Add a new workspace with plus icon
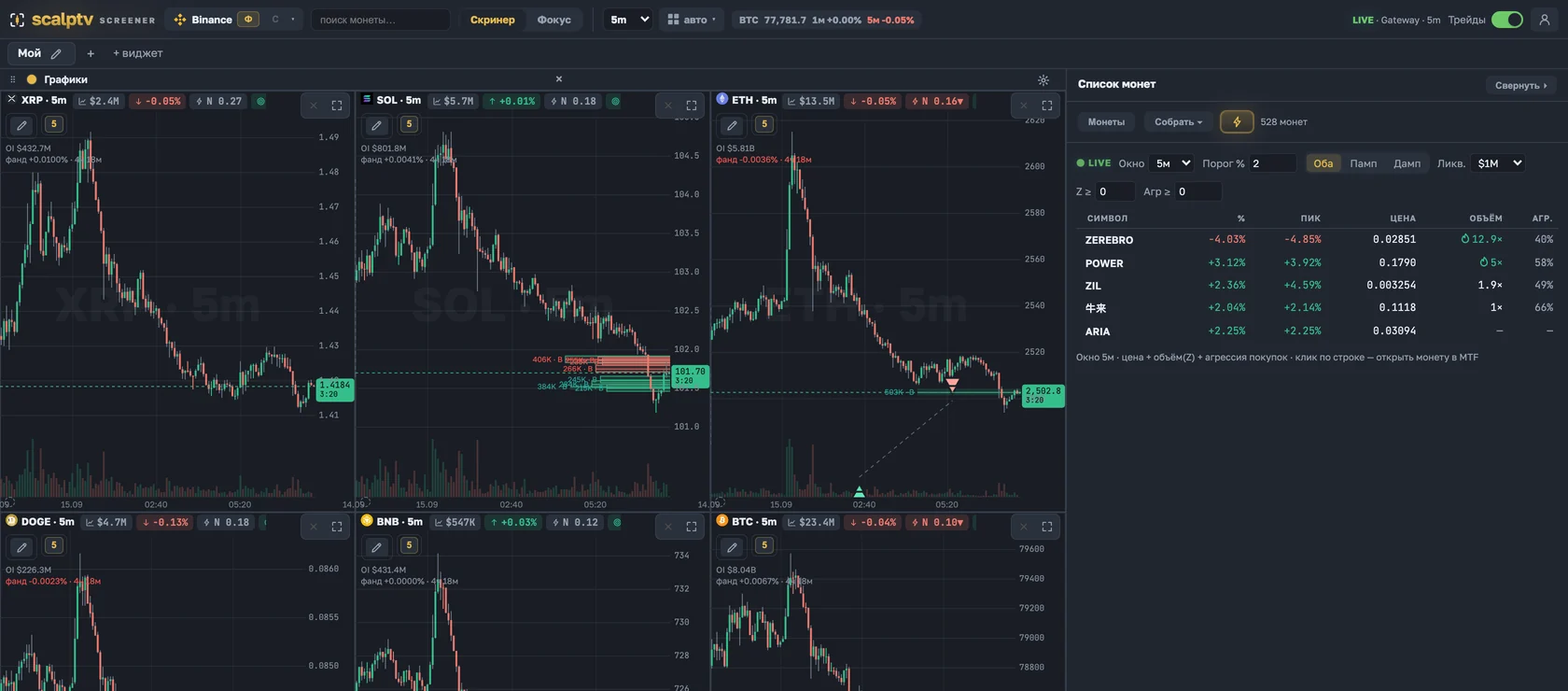Image resolution: width=1568 pixels, height=691 pixels. (x=91, y=54)
